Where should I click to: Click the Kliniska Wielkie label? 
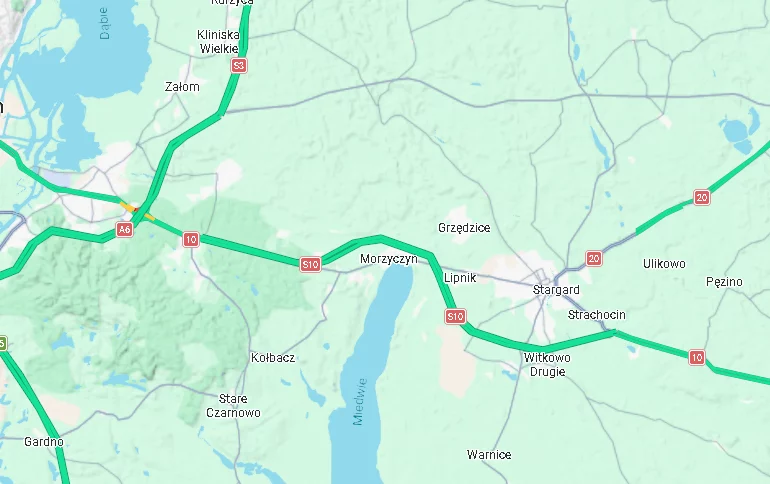click(219, 42)
